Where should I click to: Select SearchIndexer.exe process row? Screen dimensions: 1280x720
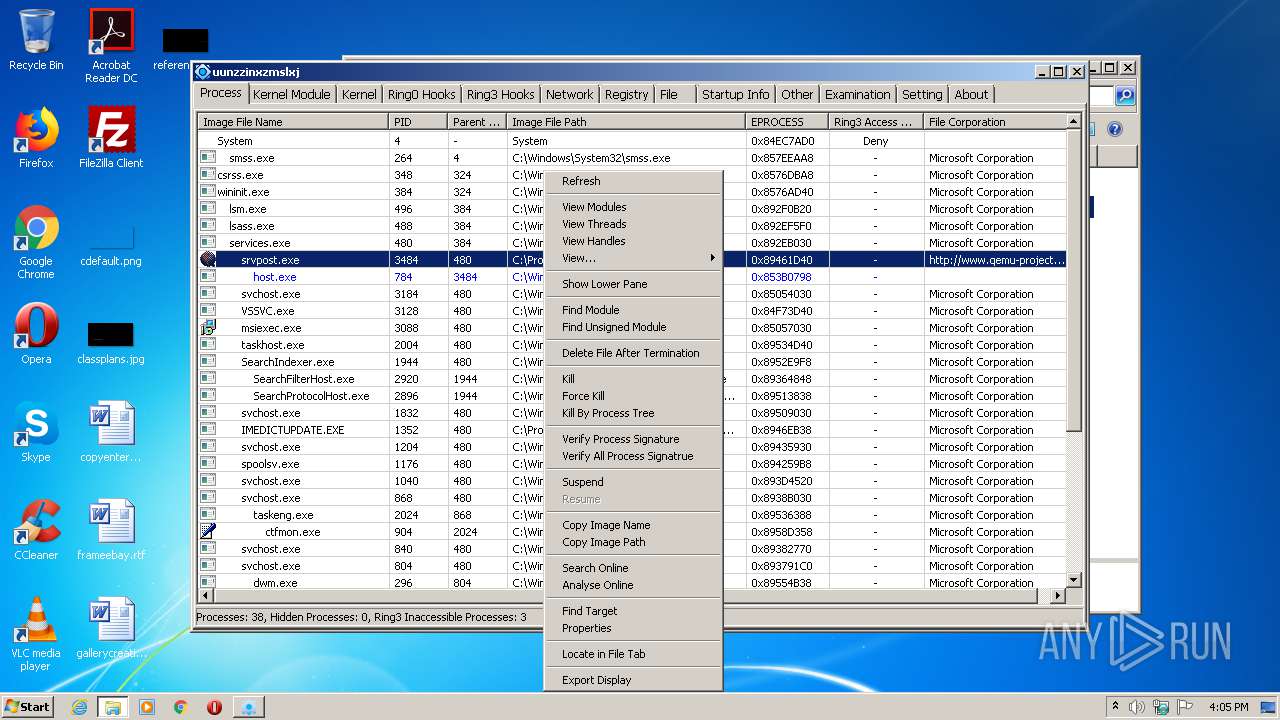631,362
